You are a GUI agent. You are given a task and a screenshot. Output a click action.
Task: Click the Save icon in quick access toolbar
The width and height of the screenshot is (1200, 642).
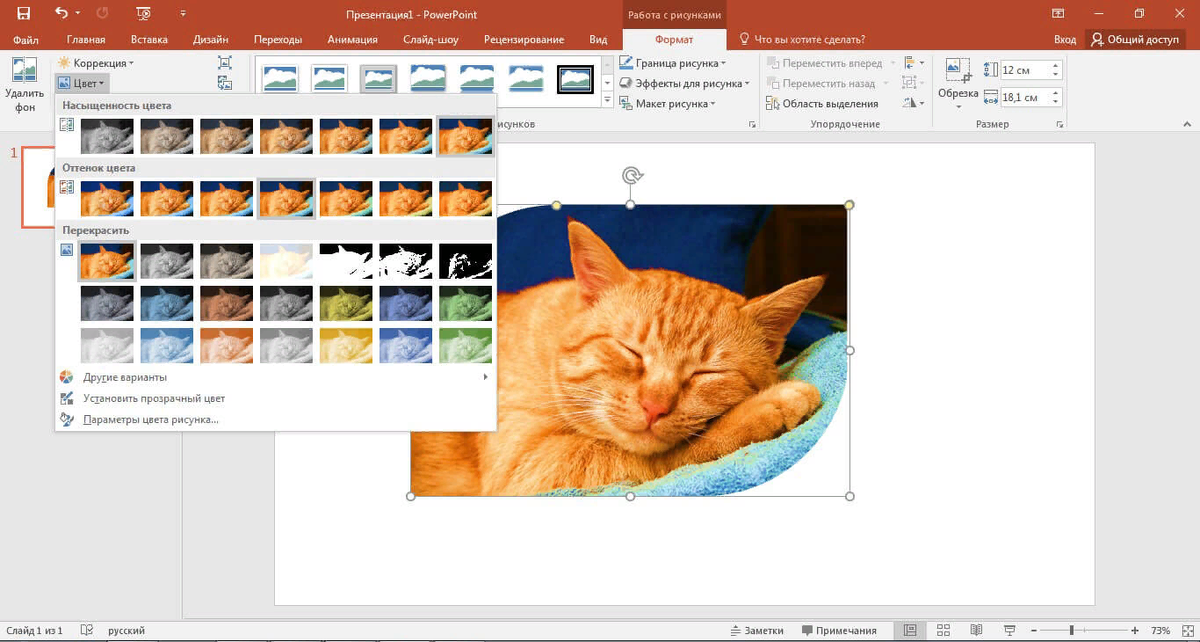click(23, 13)
